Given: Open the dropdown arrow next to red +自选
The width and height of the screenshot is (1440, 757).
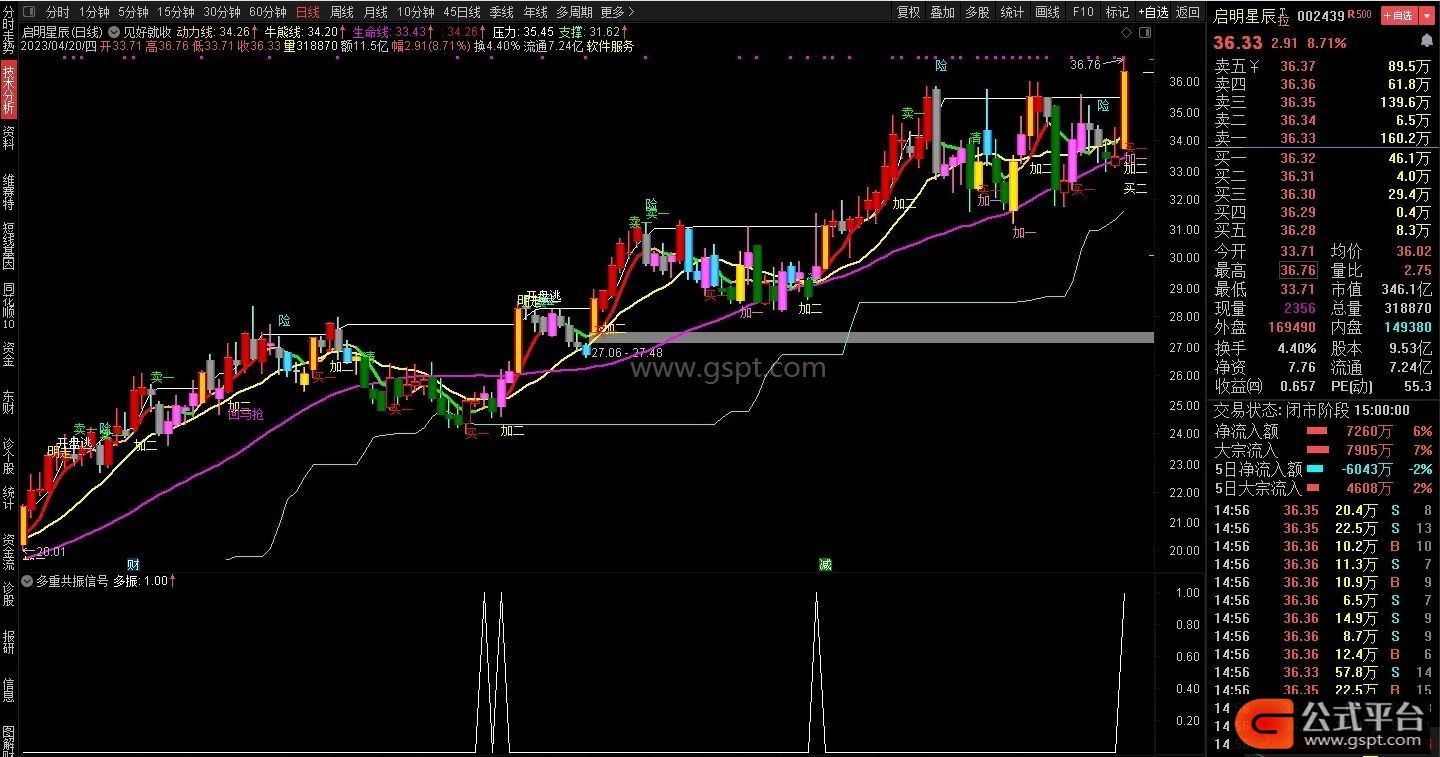Looking at the screenshot, I should pos(1428,15).
